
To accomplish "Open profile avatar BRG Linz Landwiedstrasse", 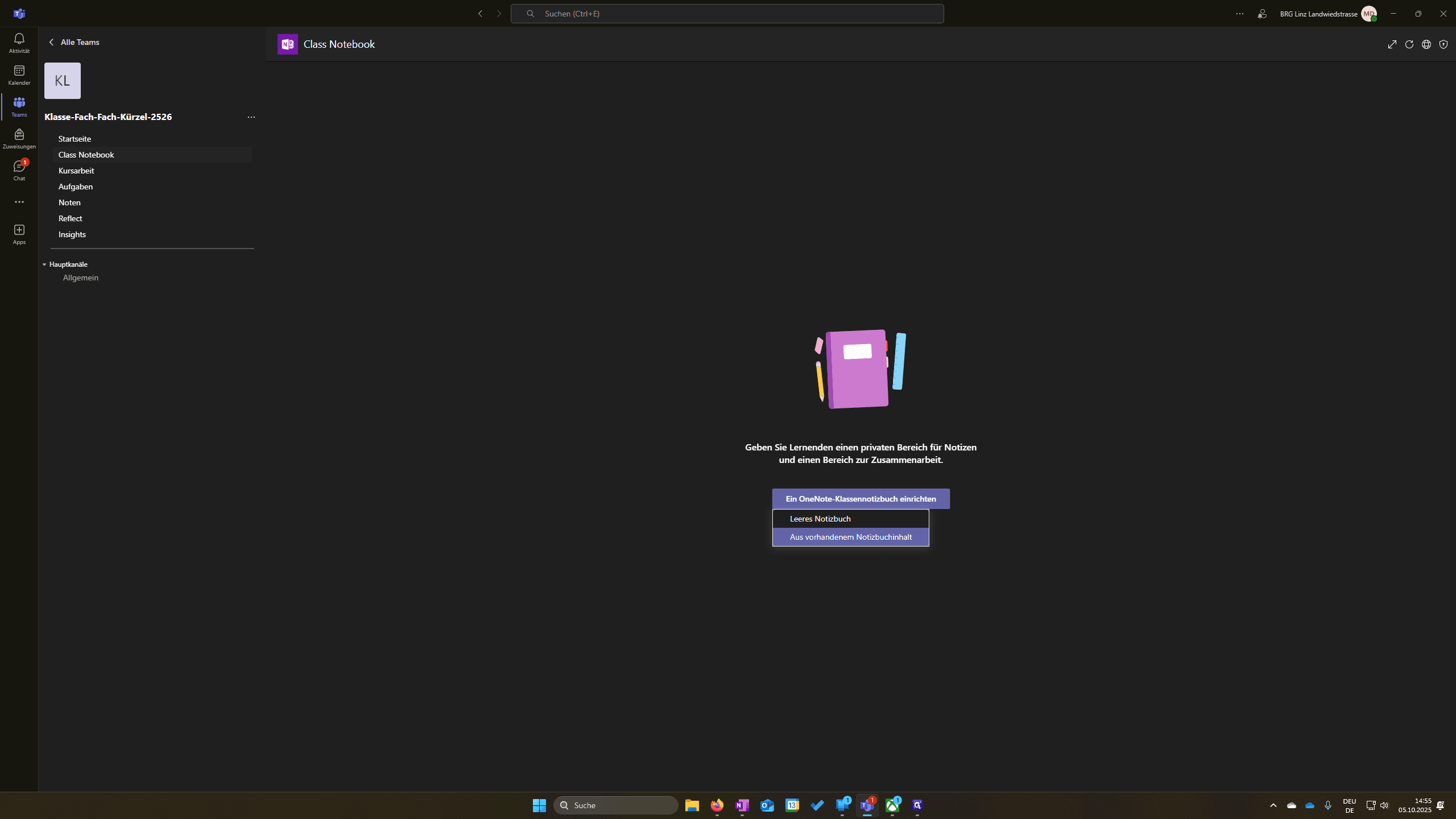I will (1369, 14).
